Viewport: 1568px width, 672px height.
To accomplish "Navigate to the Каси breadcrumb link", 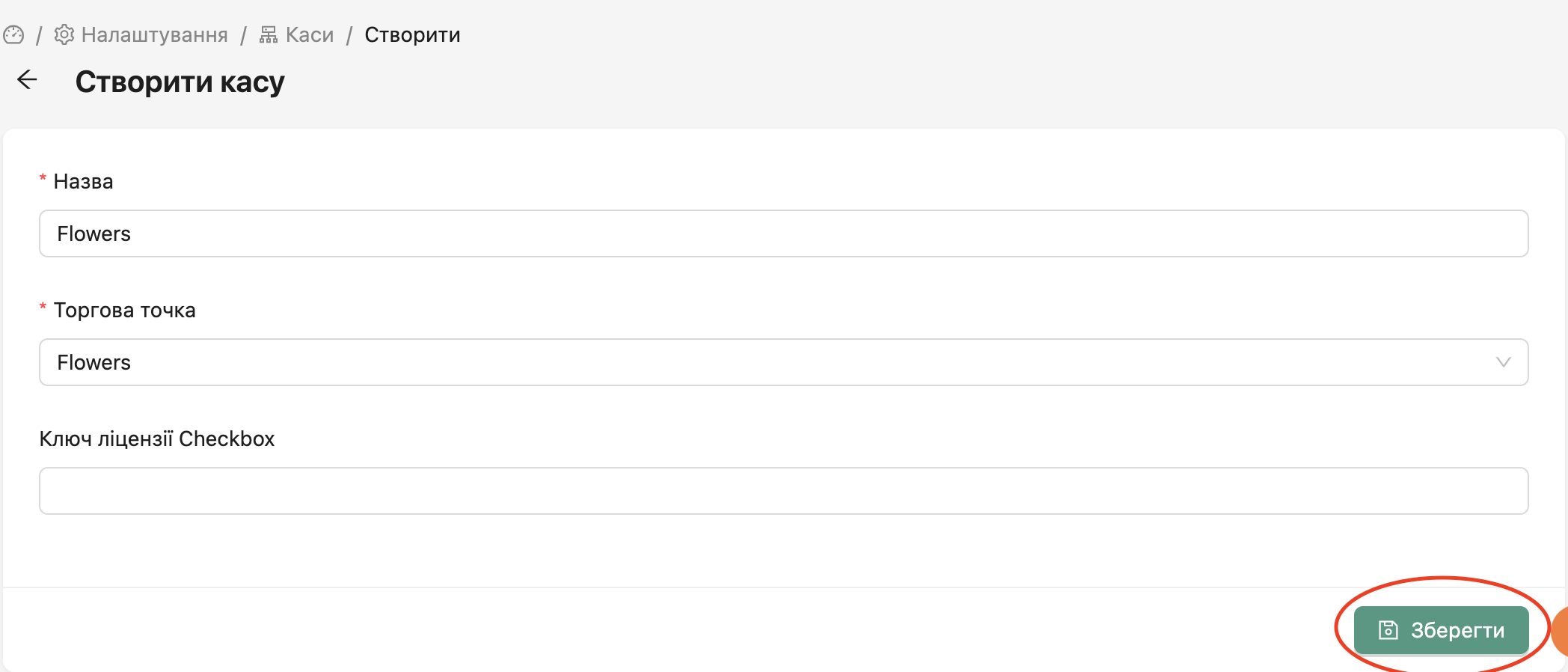I will [x=309, y=35].
